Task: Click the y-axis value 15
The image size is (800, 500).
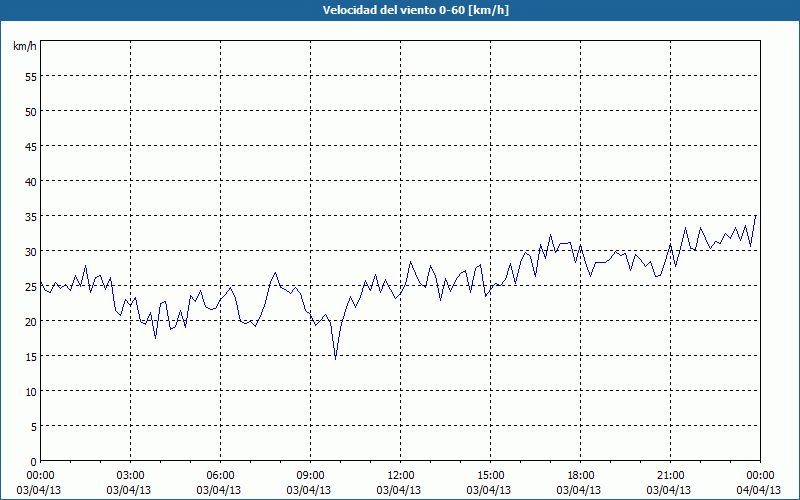Action: coord(31,357)
